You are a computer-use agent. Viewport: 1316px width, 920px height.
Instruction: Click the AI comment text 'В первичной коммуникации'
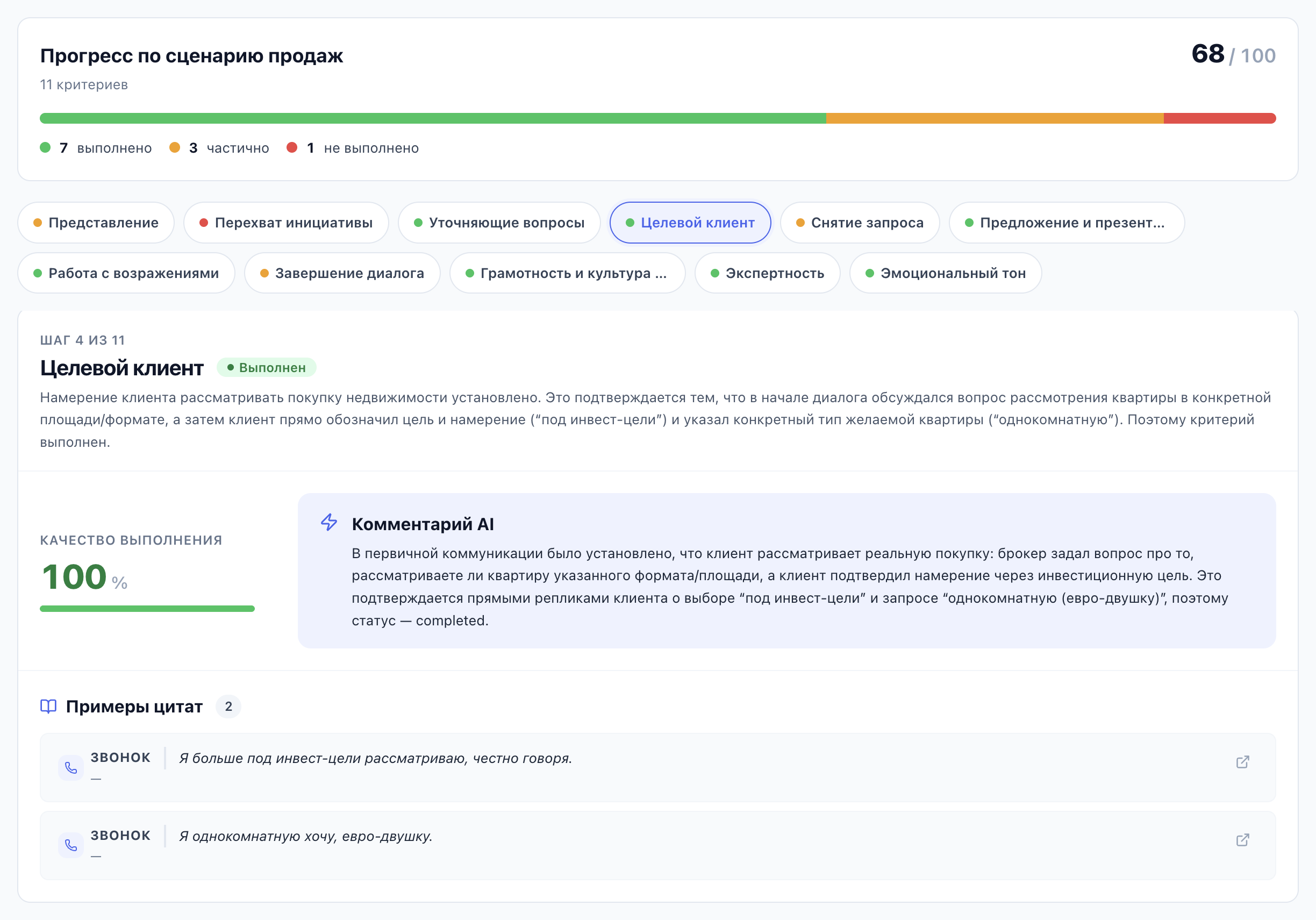click(x=790, y=587)
